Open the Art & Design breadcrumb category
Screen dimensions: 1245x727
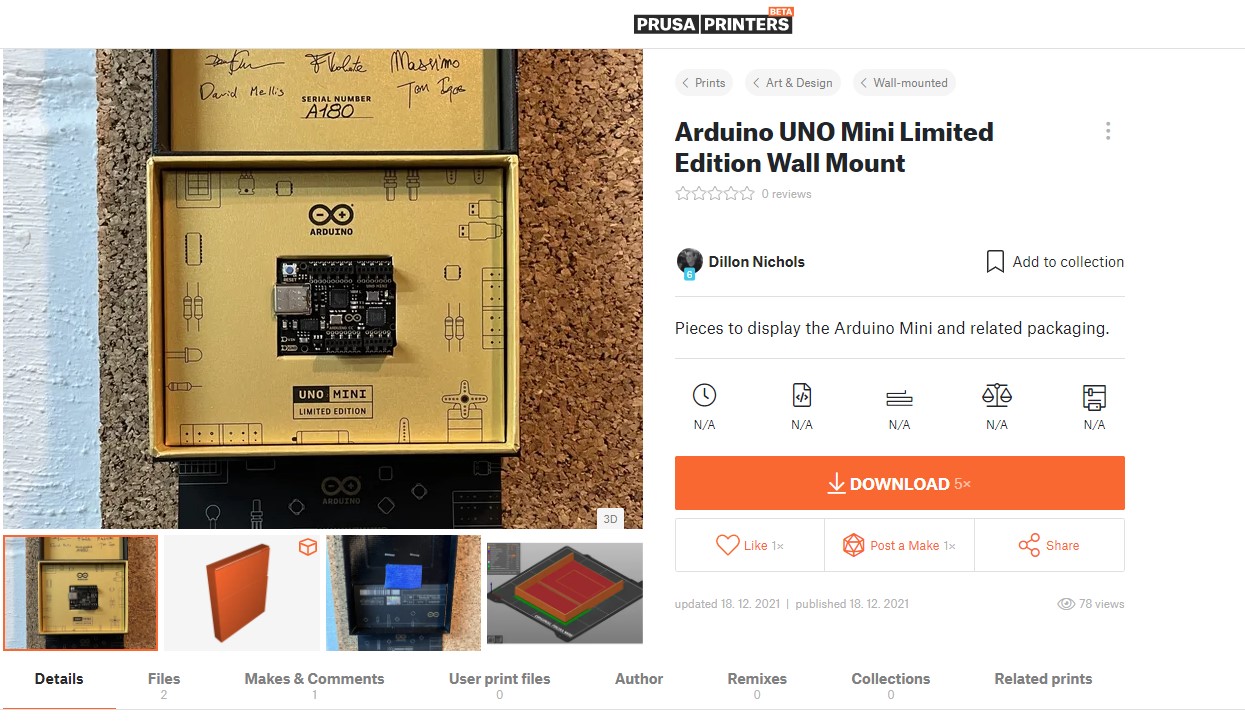tap(793, 83)
